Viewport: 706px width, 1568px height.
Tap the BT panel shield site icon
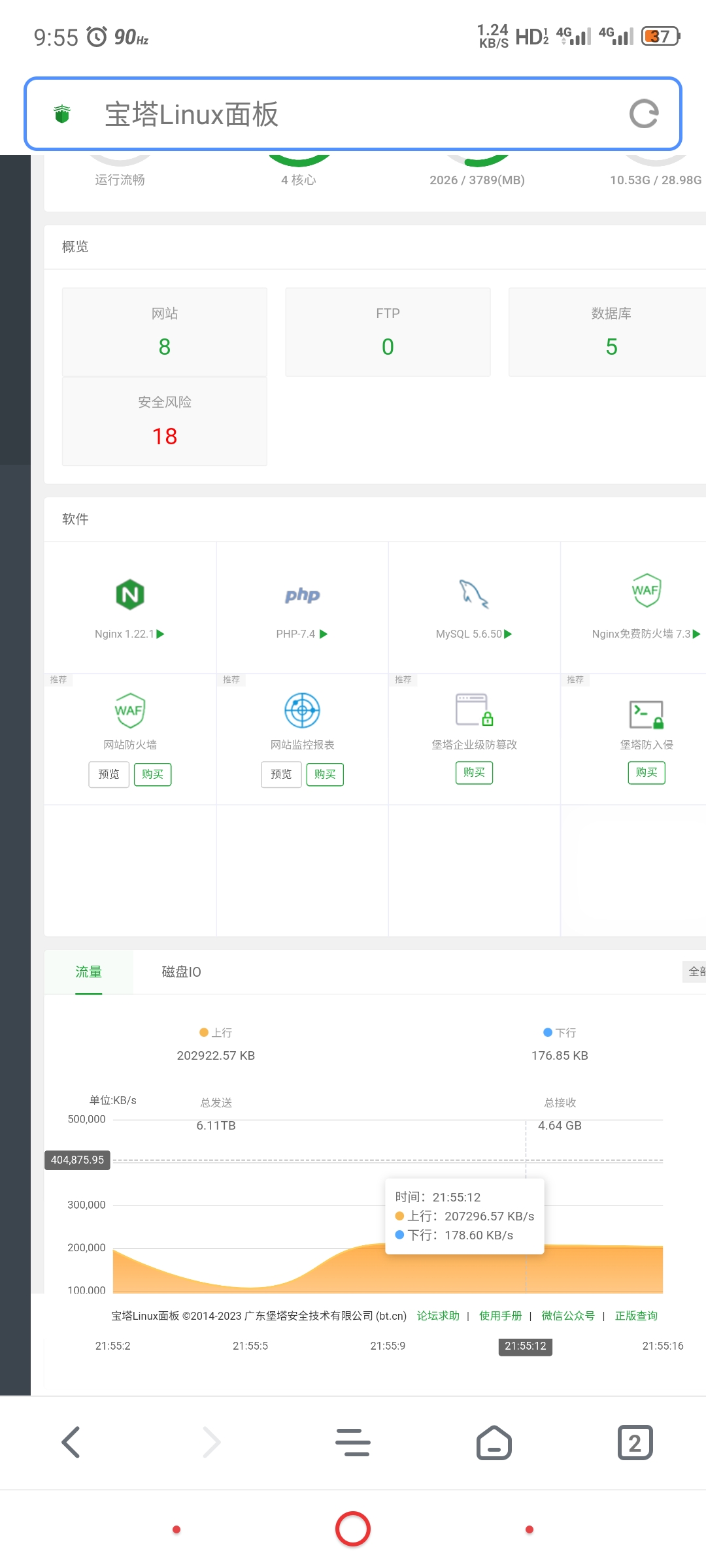62,114
